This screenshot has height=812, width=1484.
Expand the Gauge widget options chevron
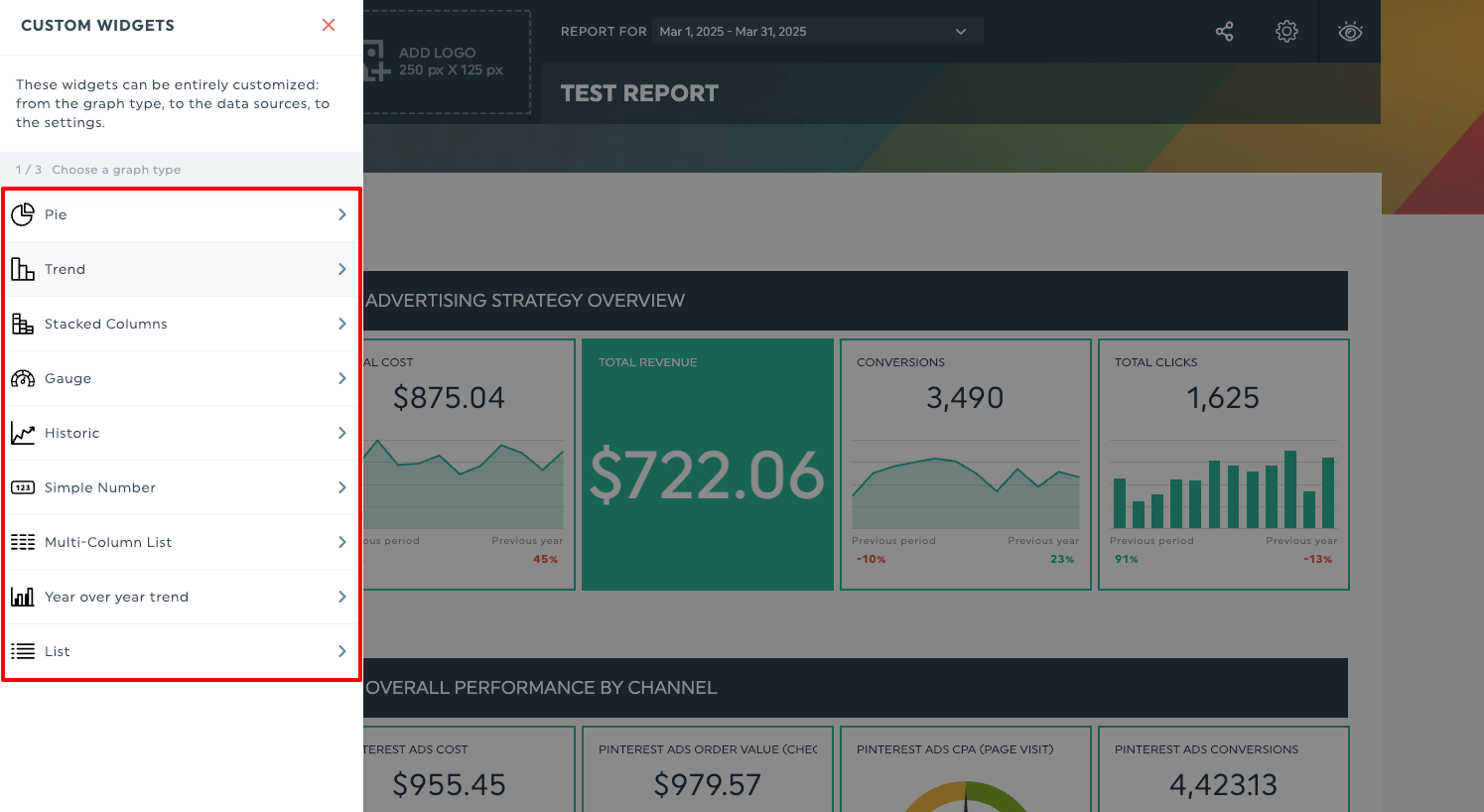(x=341, y=377)
